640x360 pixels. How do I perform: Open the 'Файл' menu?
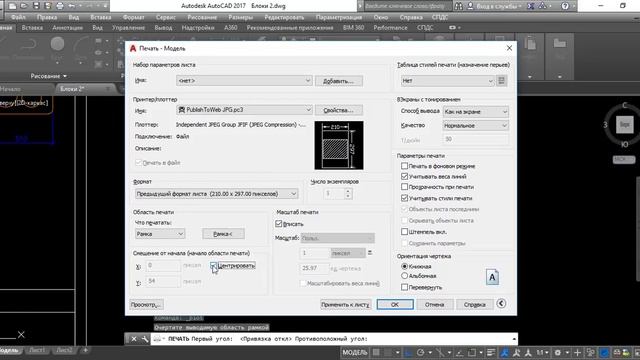coord(18,17)
